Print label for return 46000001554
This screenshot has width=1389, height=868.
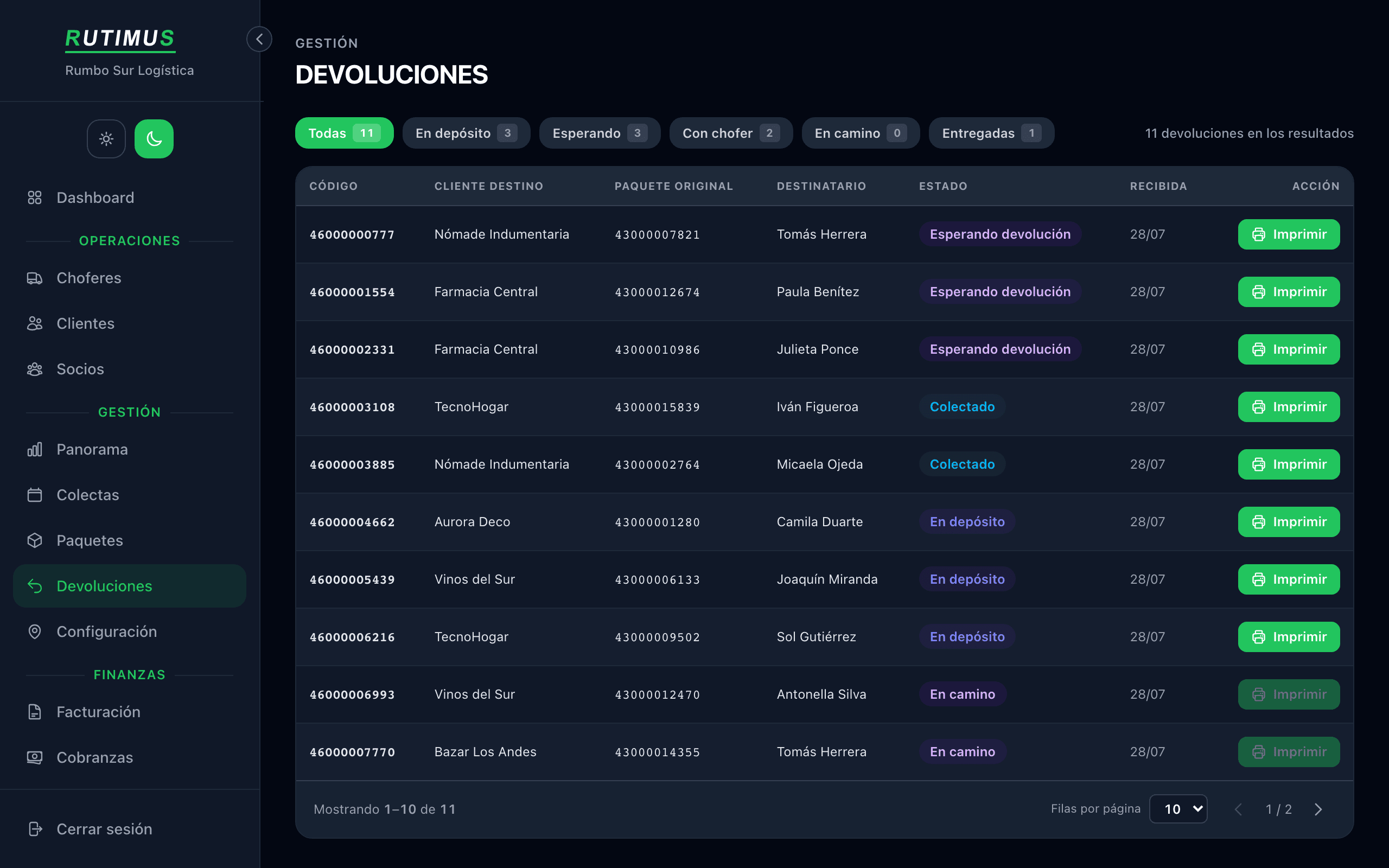(1289, 292)
